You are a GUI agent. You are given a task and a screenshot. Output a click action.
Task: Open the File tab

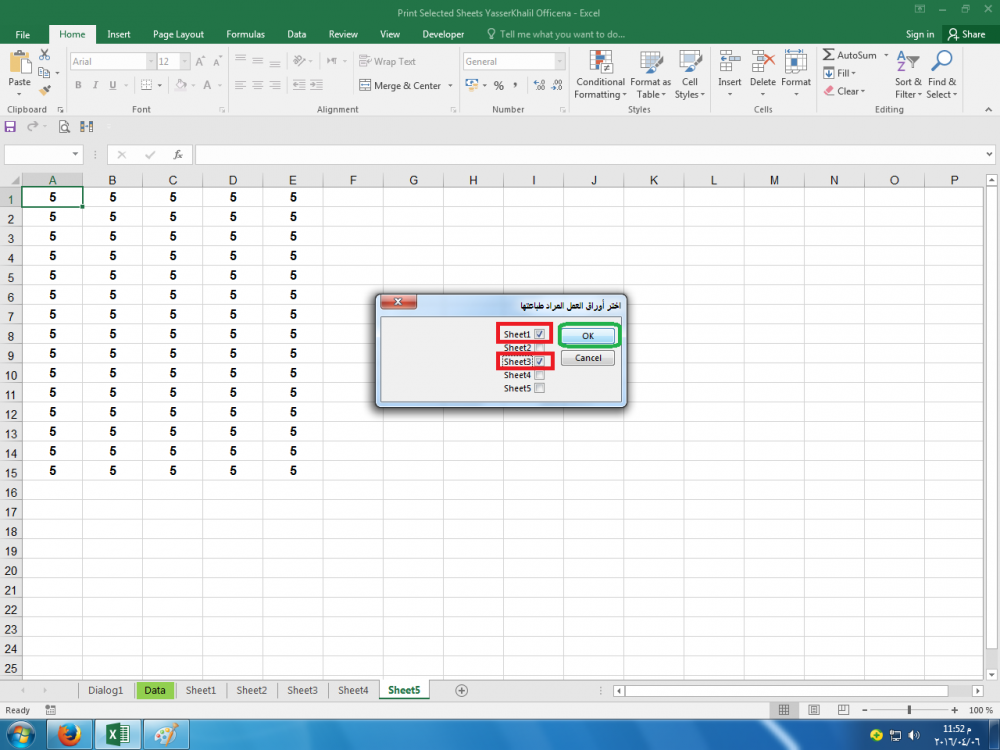(22, 34)
